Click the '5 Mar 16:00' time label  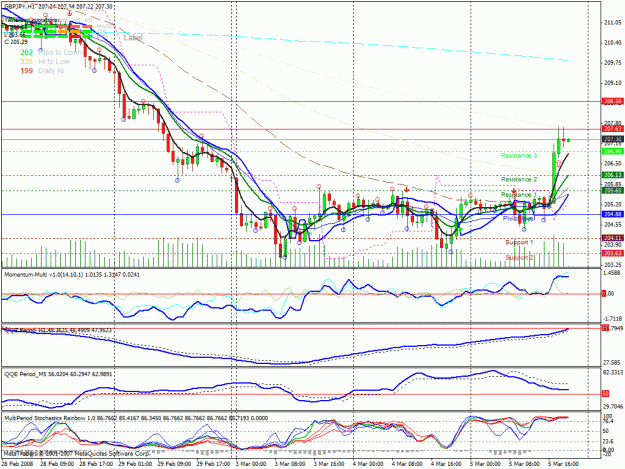(564, 464)
